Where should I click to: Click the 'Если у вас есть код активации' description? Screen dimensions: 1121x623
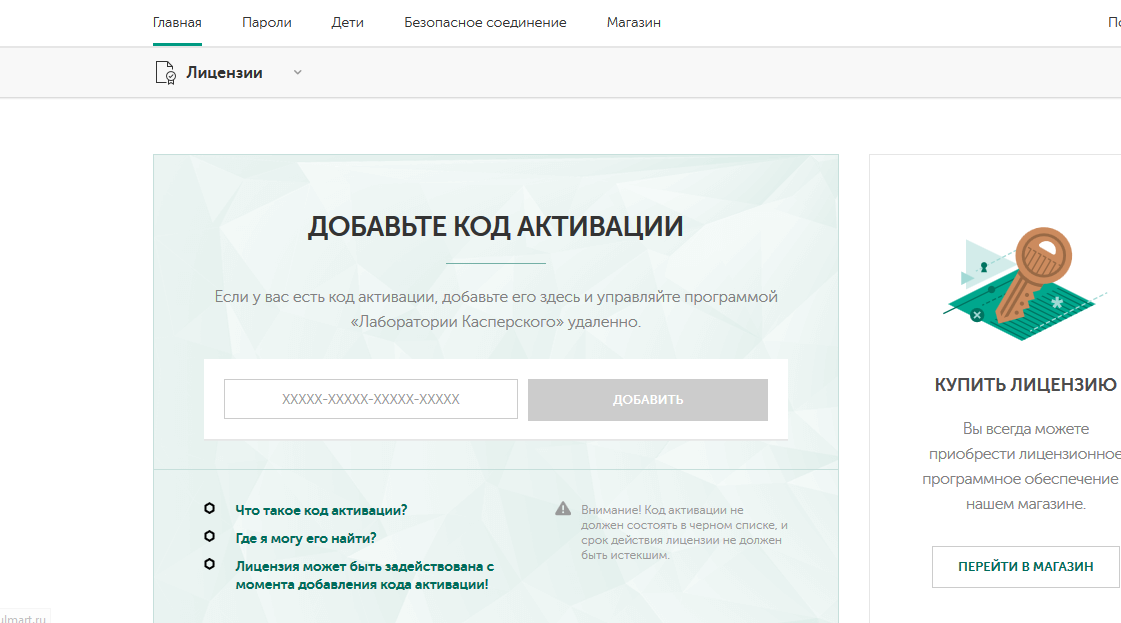pos(495,309)
